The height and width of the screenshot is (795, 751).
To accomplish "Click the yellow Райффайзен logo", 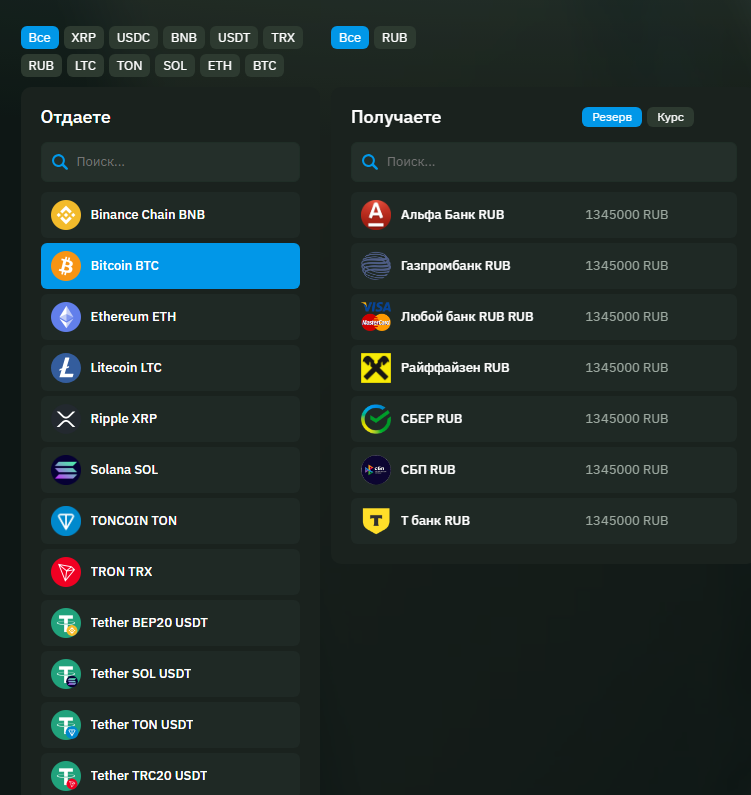I will [x=376, y=368].
